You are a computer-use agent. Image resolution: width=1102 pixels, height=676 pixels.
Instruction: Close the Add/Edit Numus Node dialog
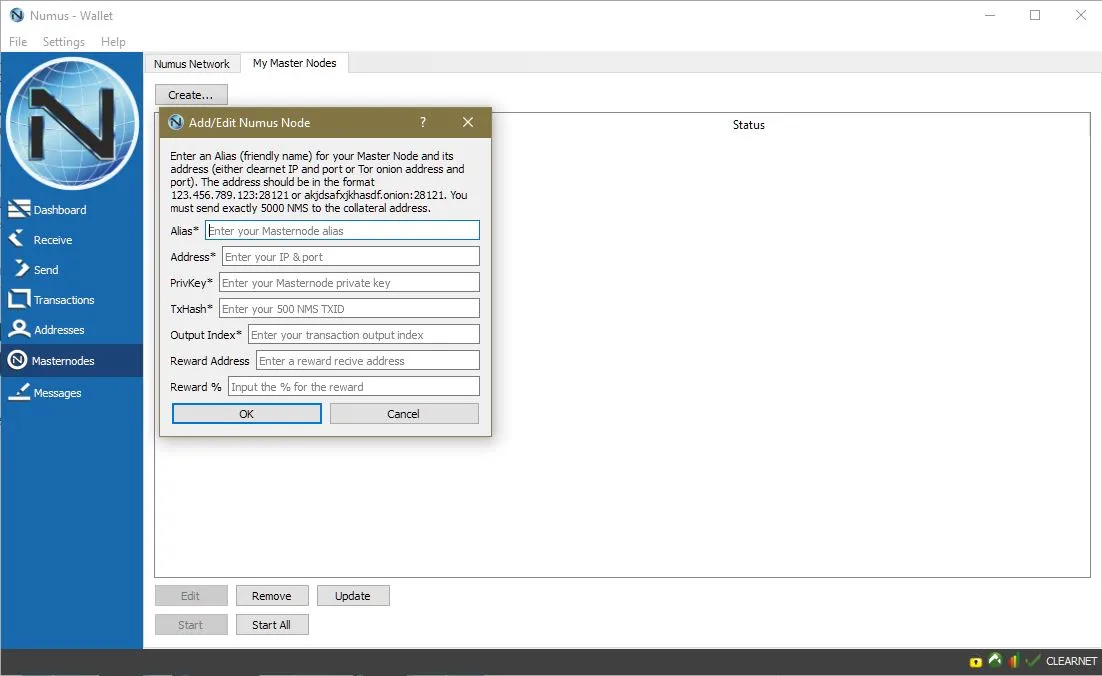coord(468,122)
